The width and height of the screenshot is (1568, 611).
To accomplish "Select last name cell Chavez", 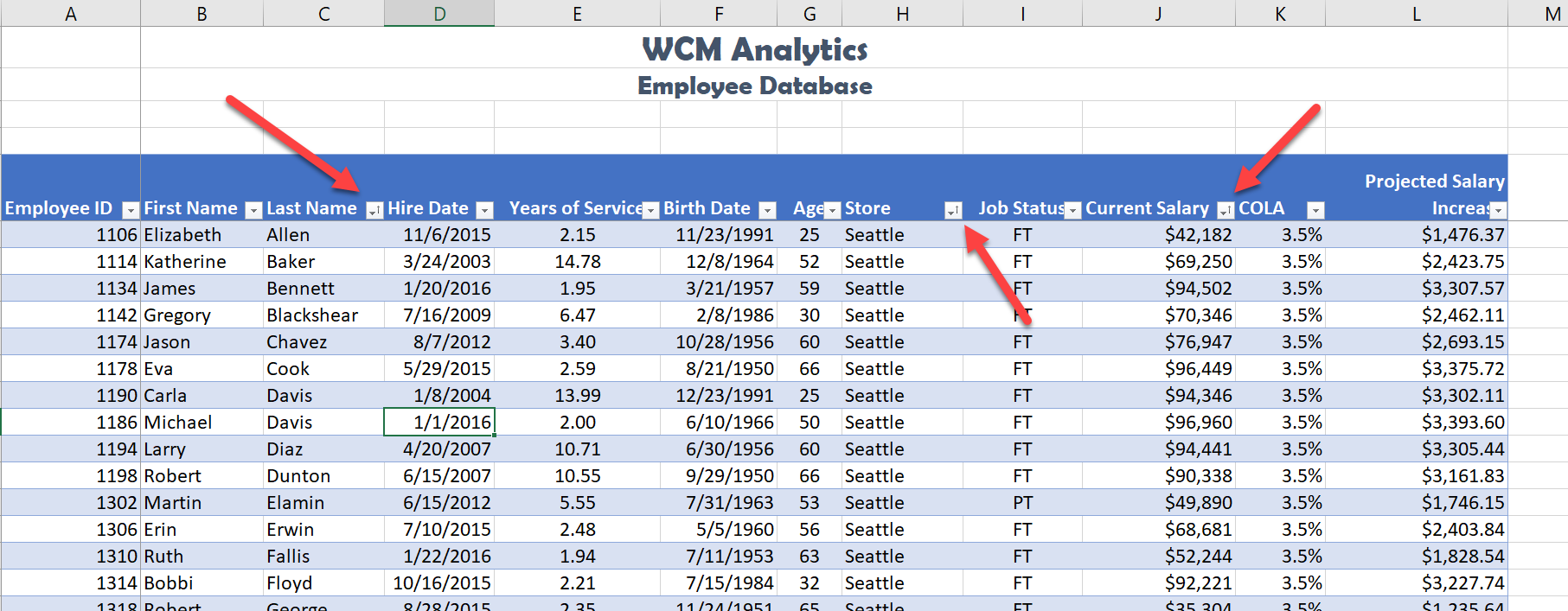I will 323,342.
